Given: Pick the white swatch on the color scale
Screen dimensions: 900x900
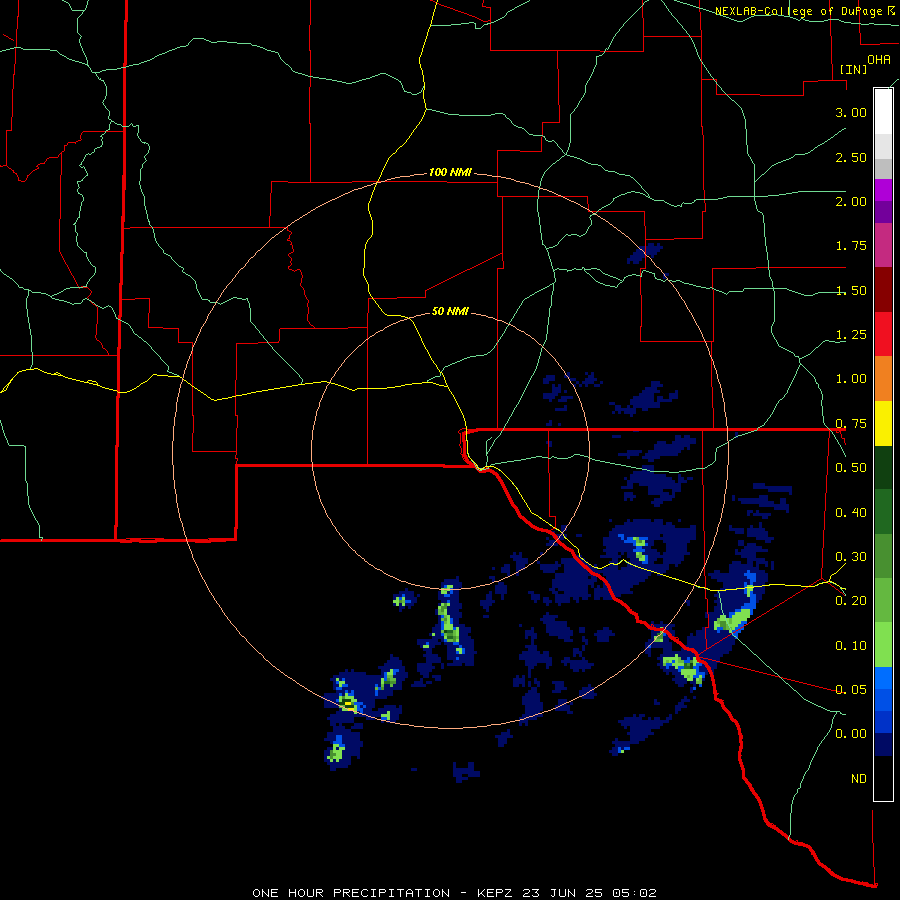Looking at the screenshot, I should tap(883, 111).
